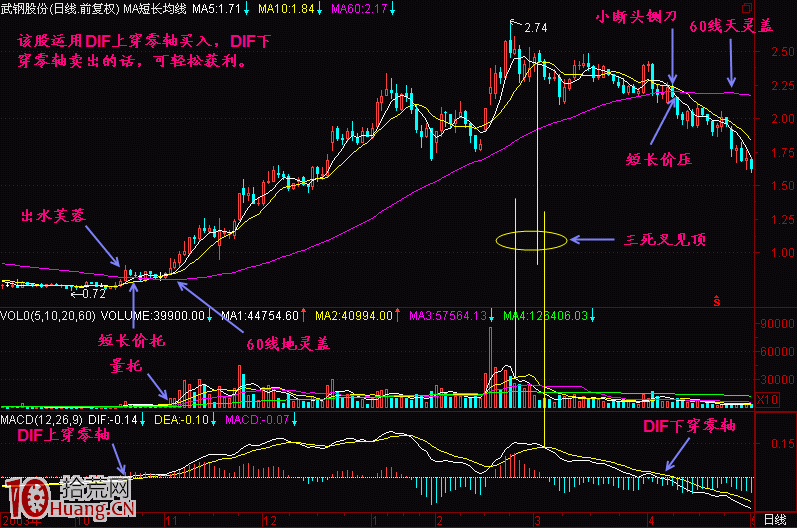Click the down arrow after MA3:57564.13

click(492, 316)
